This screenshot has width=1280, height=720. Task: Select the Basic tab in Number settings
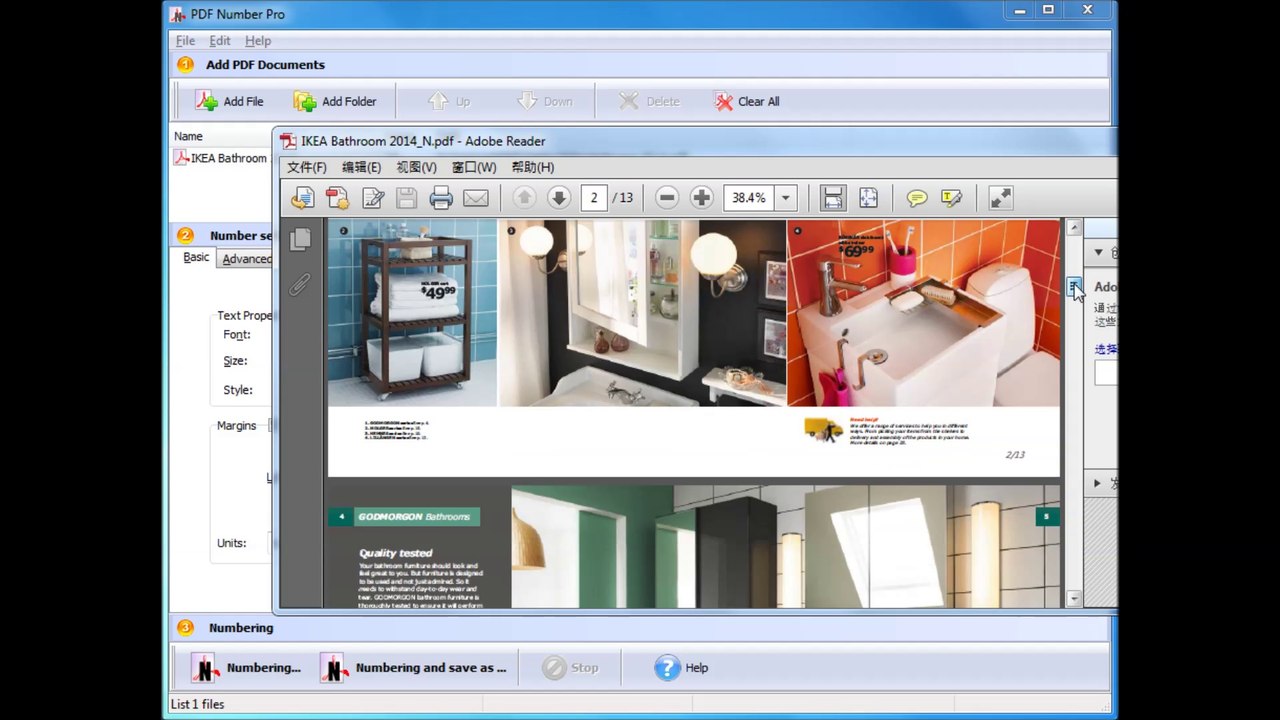point(196,258)
